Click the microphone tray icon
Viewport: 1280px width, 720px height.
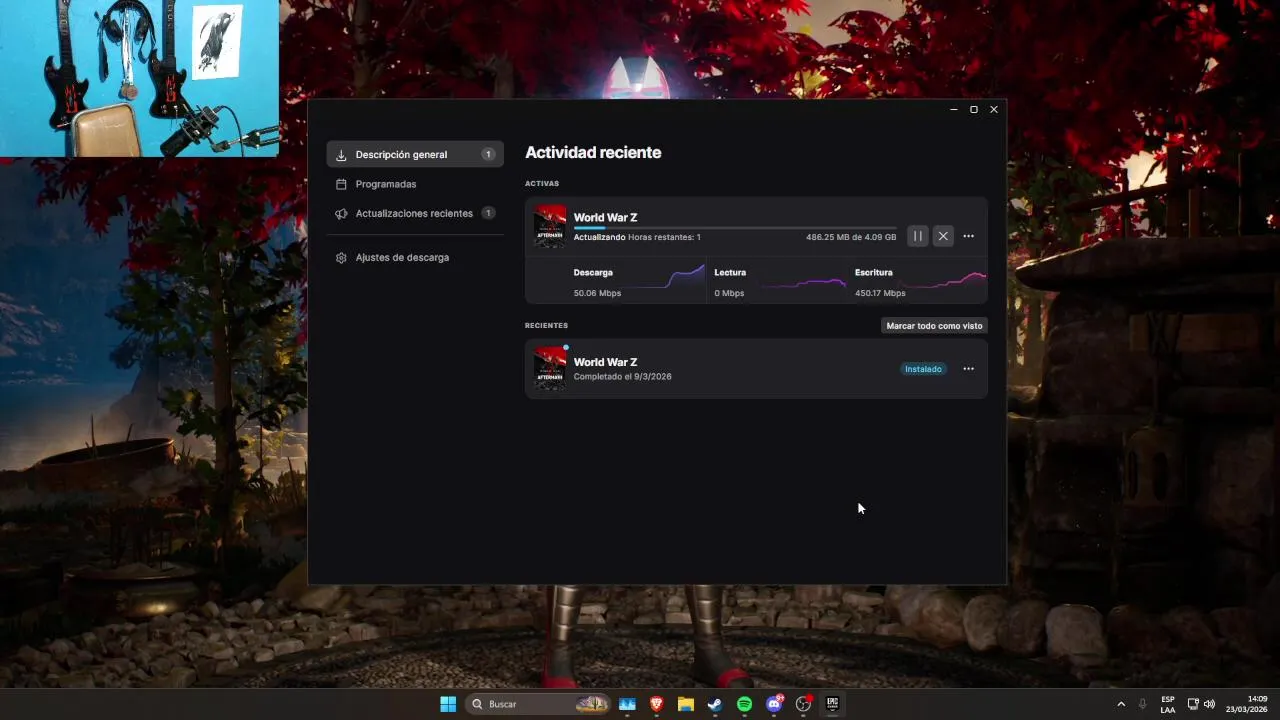click(x=1143, y=704)
